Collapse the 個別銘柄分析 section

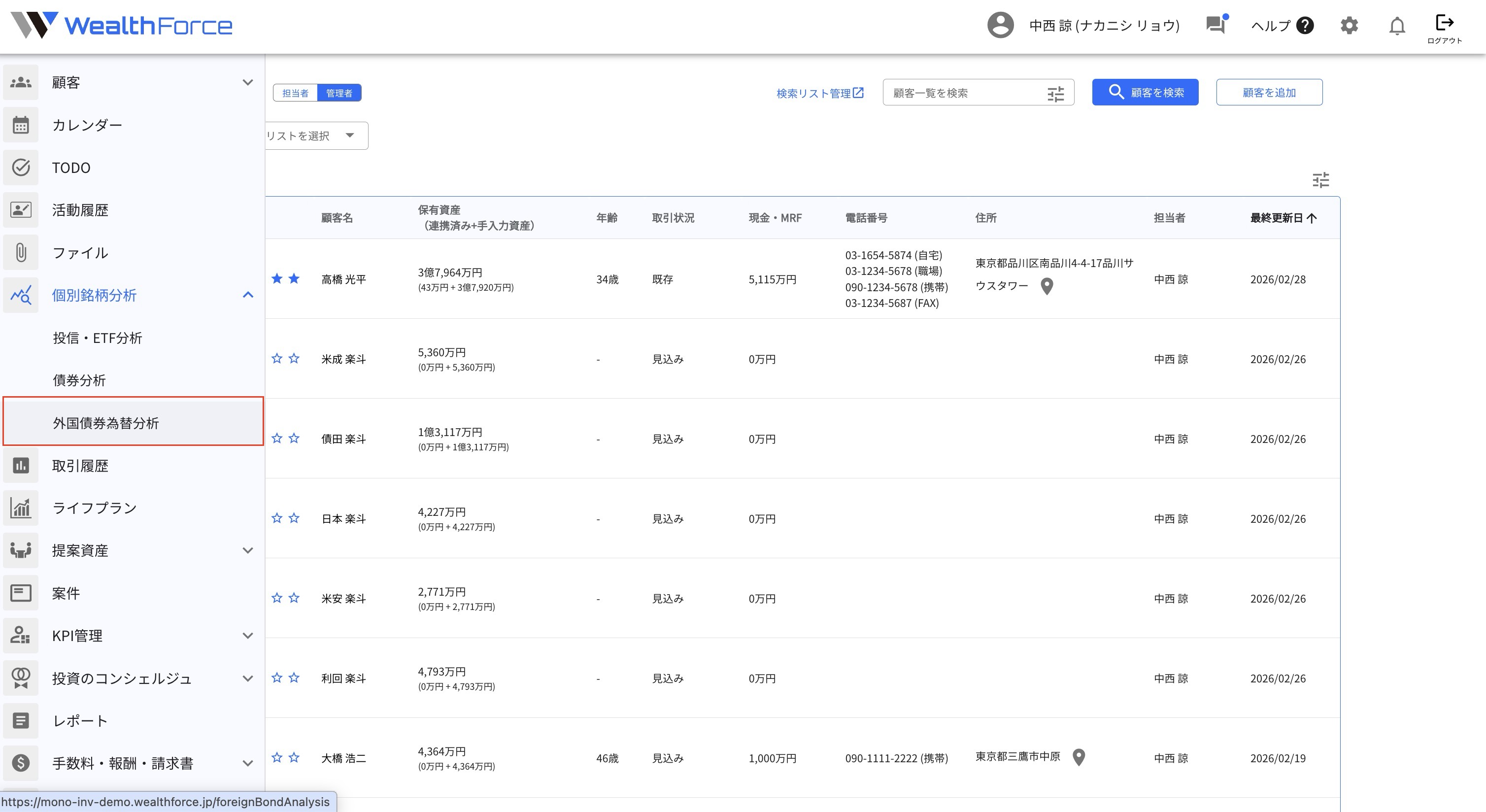(248, 295)
